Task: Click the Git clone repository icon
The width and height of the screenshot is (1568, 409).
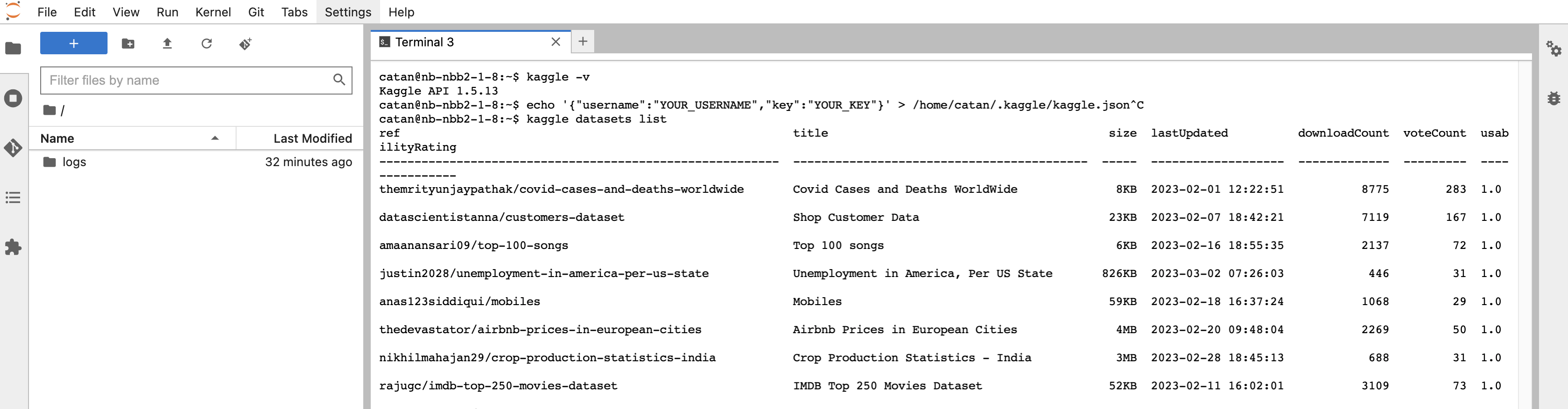Action: [x=245, y=43]
